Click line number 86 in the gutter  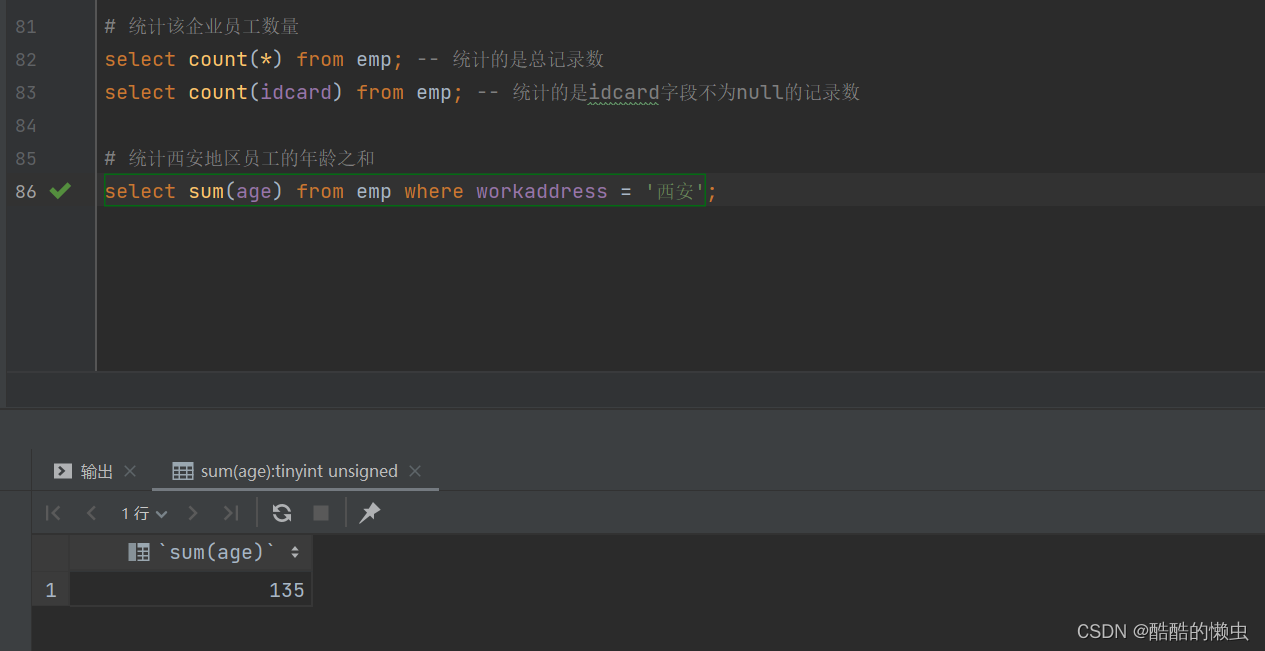(26, 192)
